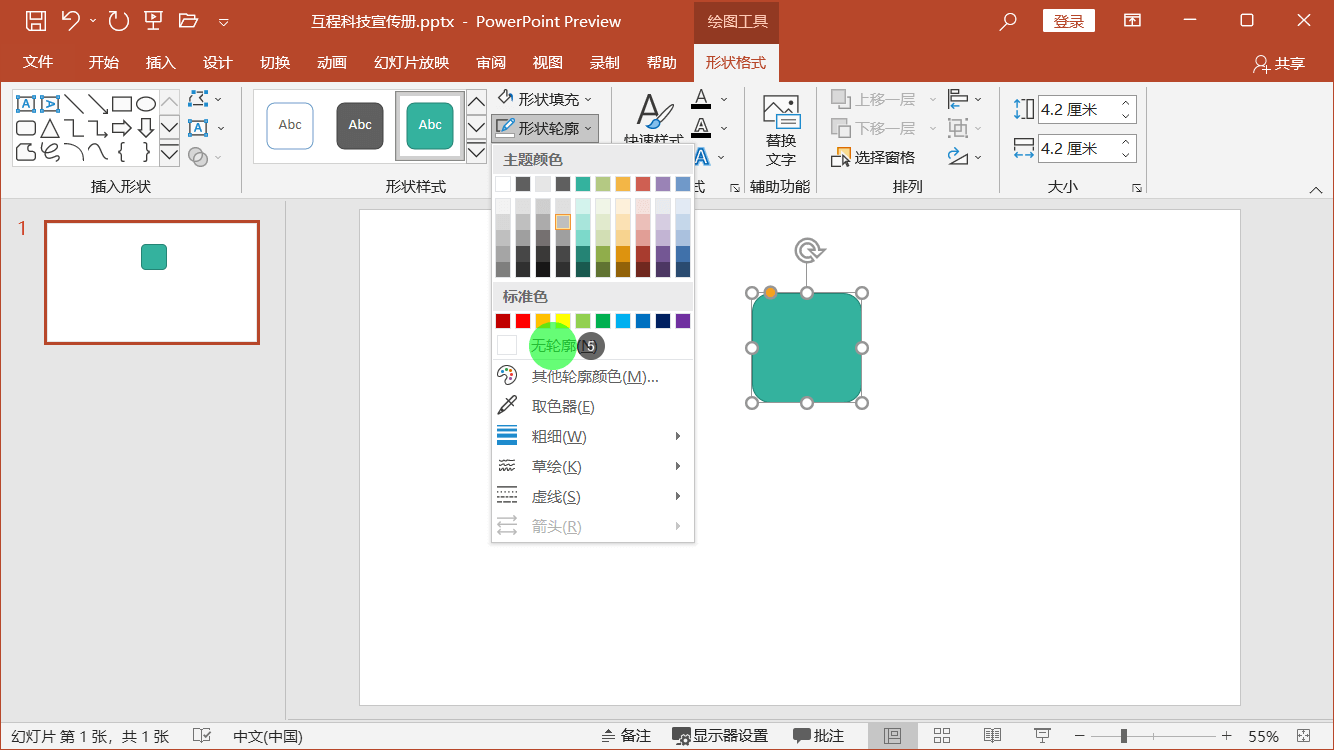The height and width of the screenshot is (750, 1334).
Task: Apply the dark gray Abc shape style
Action: pos(360,125)
